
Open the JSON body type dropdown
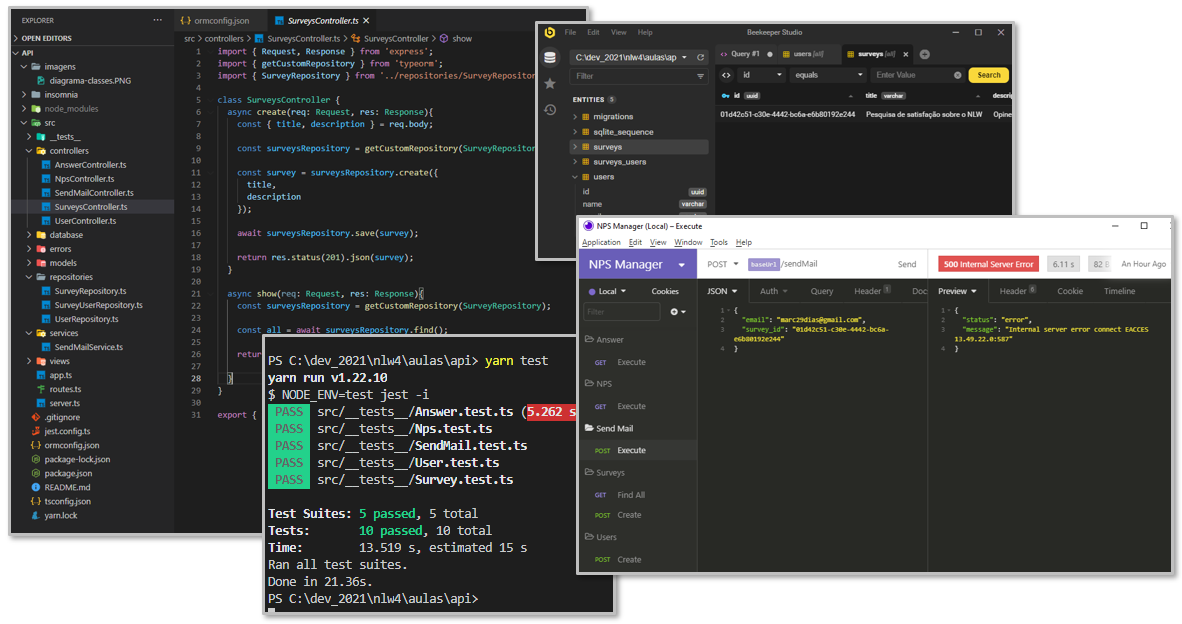click(x=722, y=292)
